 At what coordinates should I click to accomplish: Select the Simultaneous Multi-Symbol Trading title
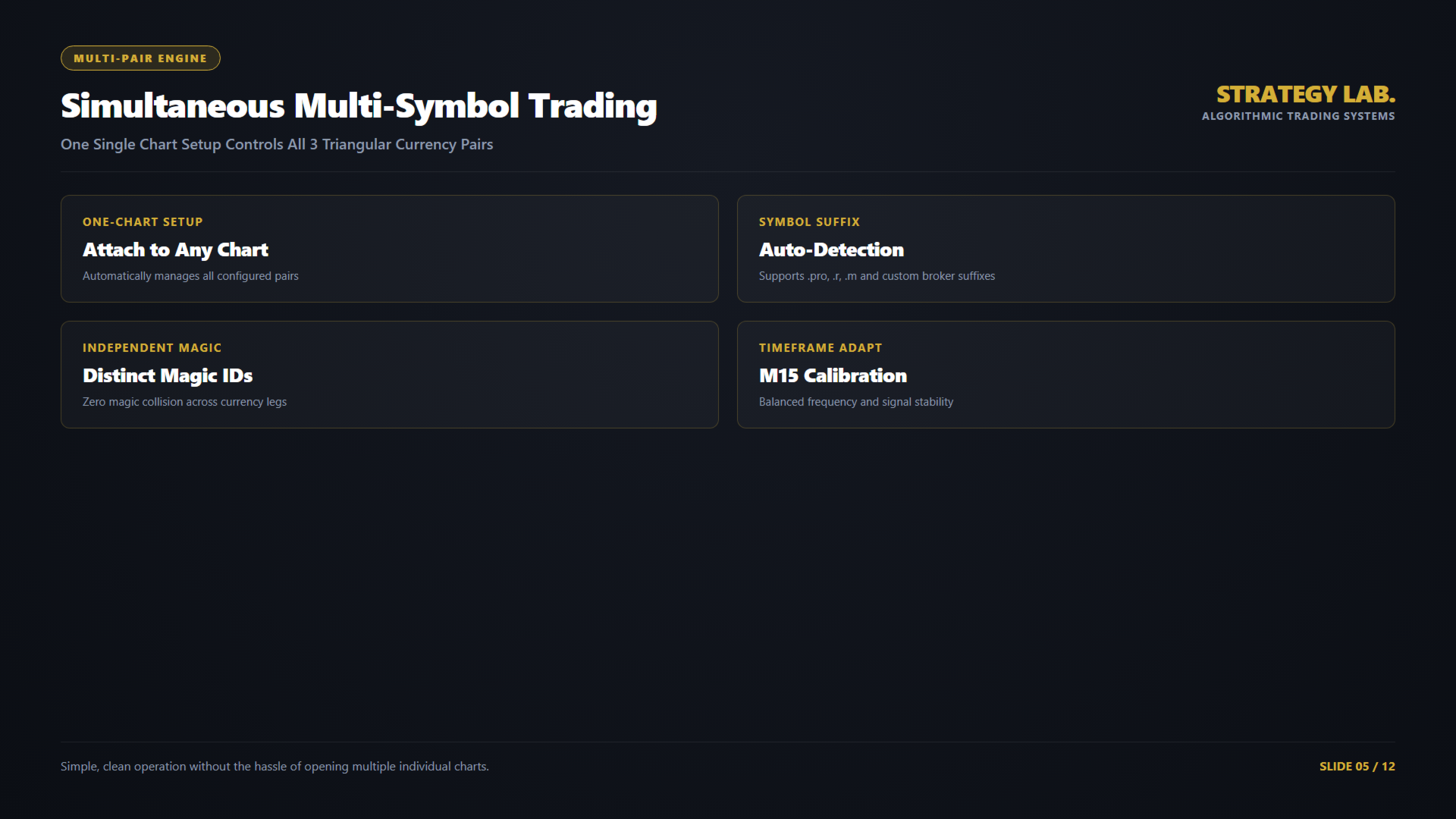359,106
